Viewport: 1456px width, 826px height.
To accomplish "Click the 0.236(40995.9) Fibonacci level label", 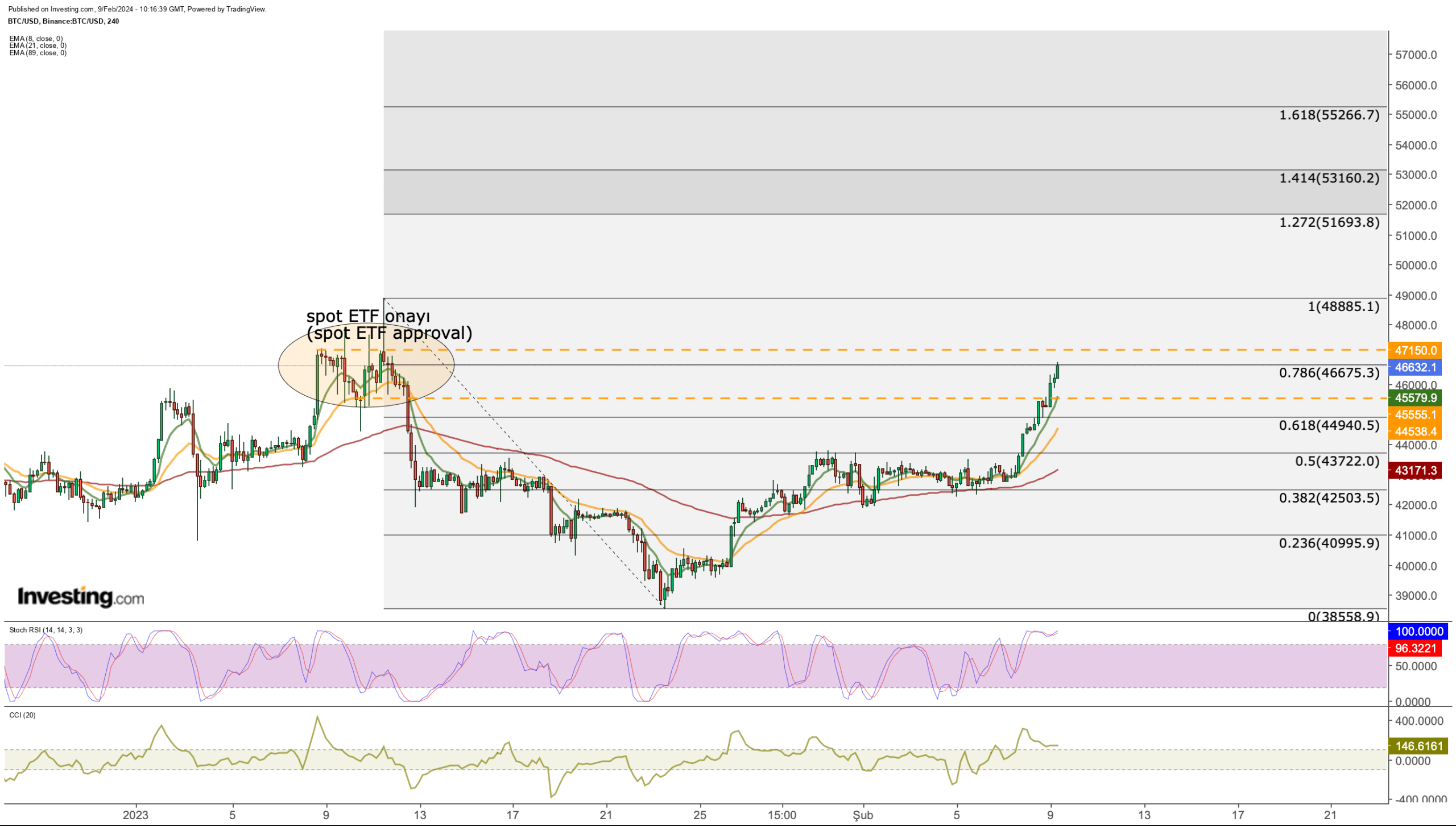I will pos(1329,543).
